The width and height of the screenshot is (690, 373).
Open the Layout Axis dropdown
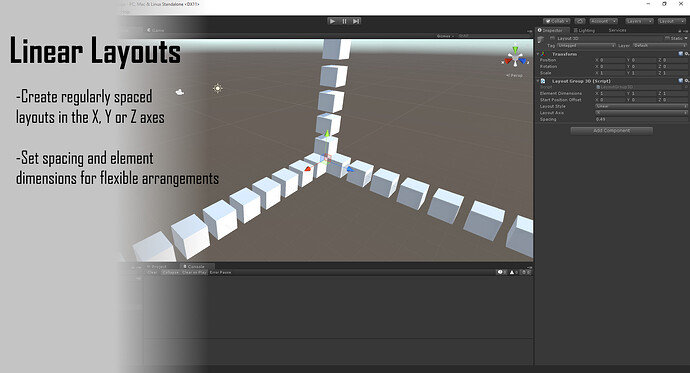(x=641, y=113)
